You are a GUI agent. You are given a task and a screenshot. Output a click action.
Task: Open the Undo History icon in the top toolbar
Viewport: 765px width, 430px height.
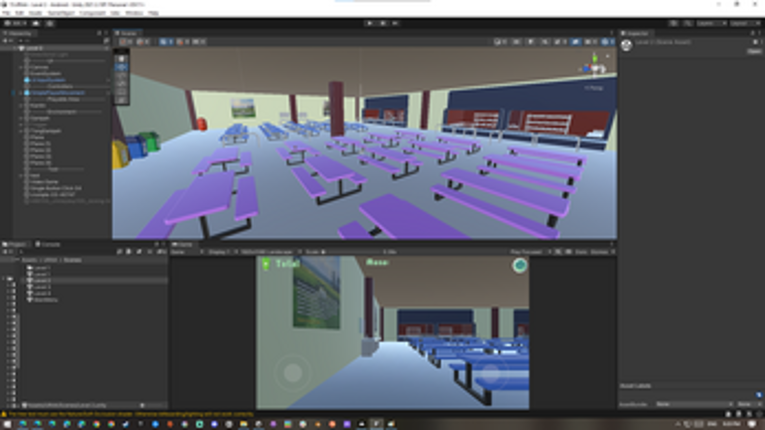[x=673, y=23]
